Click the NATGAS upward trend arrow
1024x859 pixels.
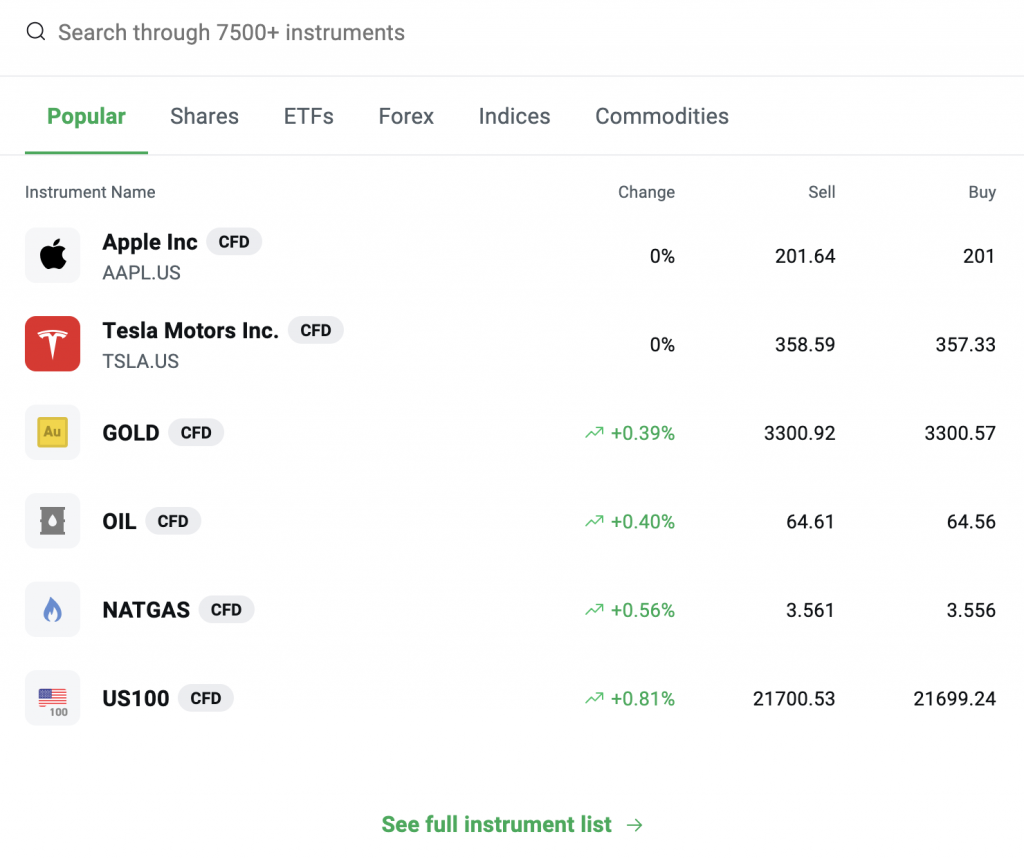594,610
